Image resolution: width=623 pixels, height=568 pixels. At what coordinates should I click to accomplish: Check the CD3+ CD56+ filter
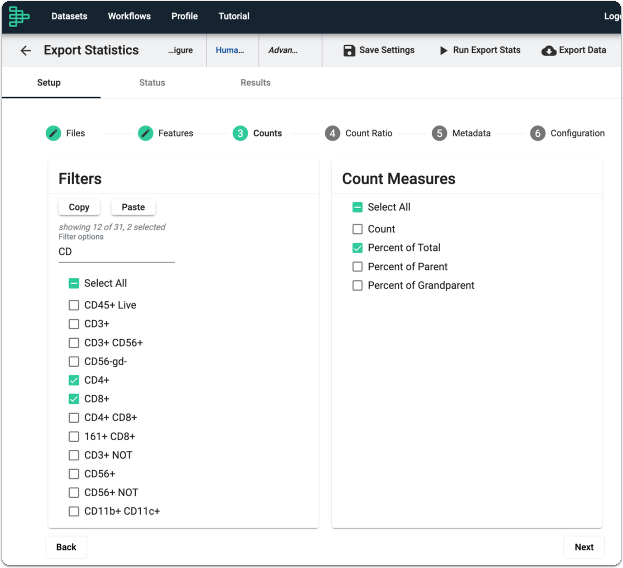[74, 343]
